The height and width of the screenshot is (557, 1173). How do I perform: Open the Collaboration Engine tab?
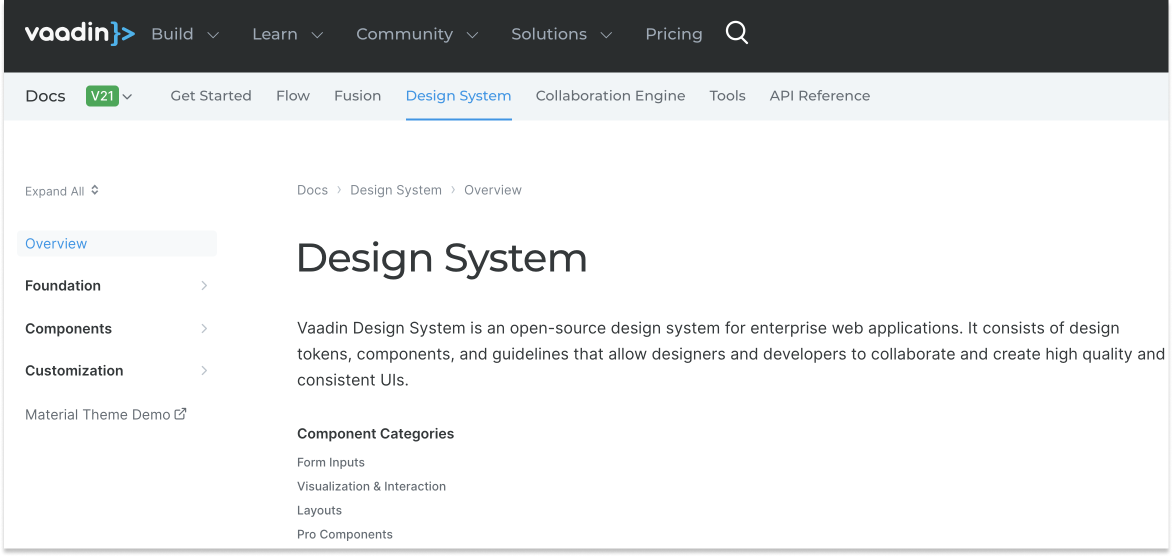coord(610,96)
